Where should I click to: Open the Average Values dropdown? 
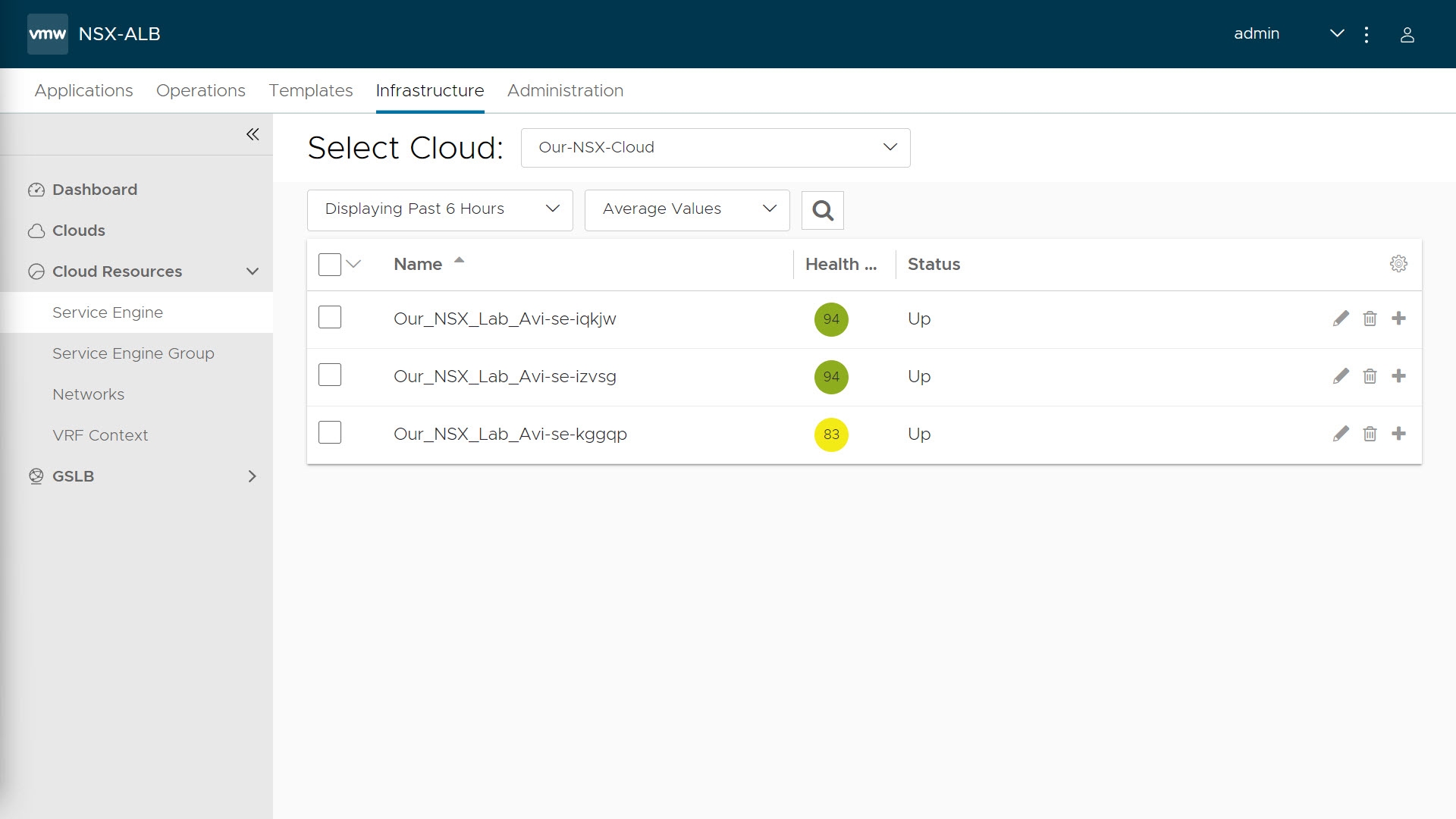pyautogui.click(x=687, y=209)
